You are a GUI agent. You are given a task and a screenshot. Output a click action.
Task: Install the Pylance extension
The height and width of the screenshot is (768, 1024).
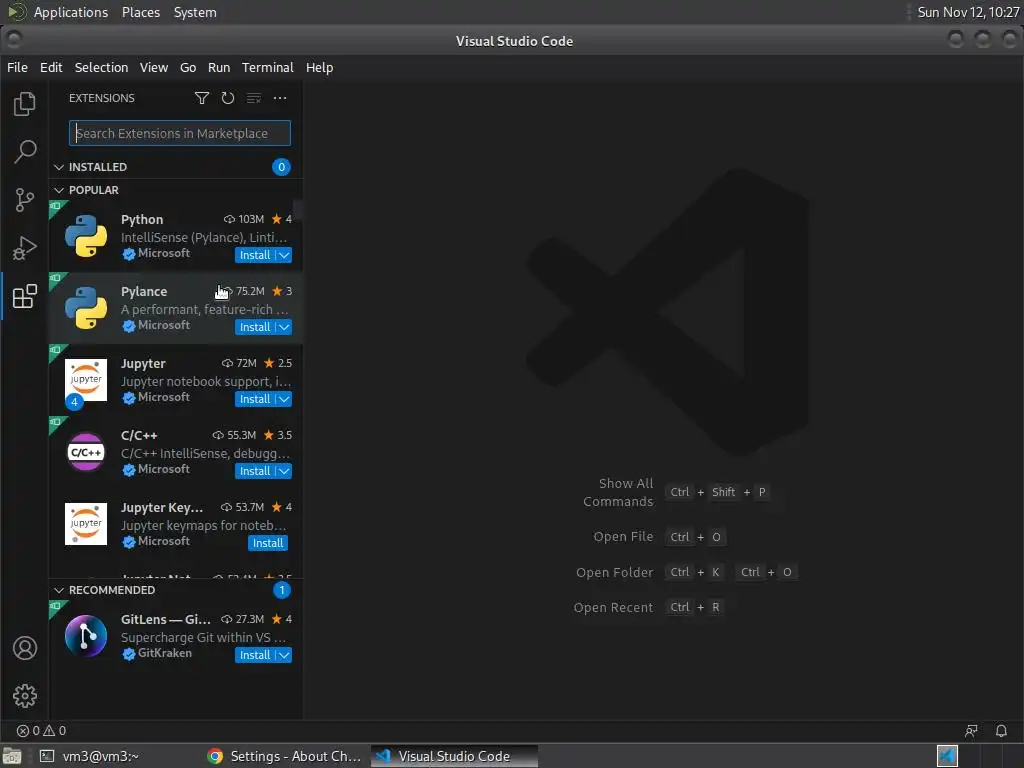[255, 327]
